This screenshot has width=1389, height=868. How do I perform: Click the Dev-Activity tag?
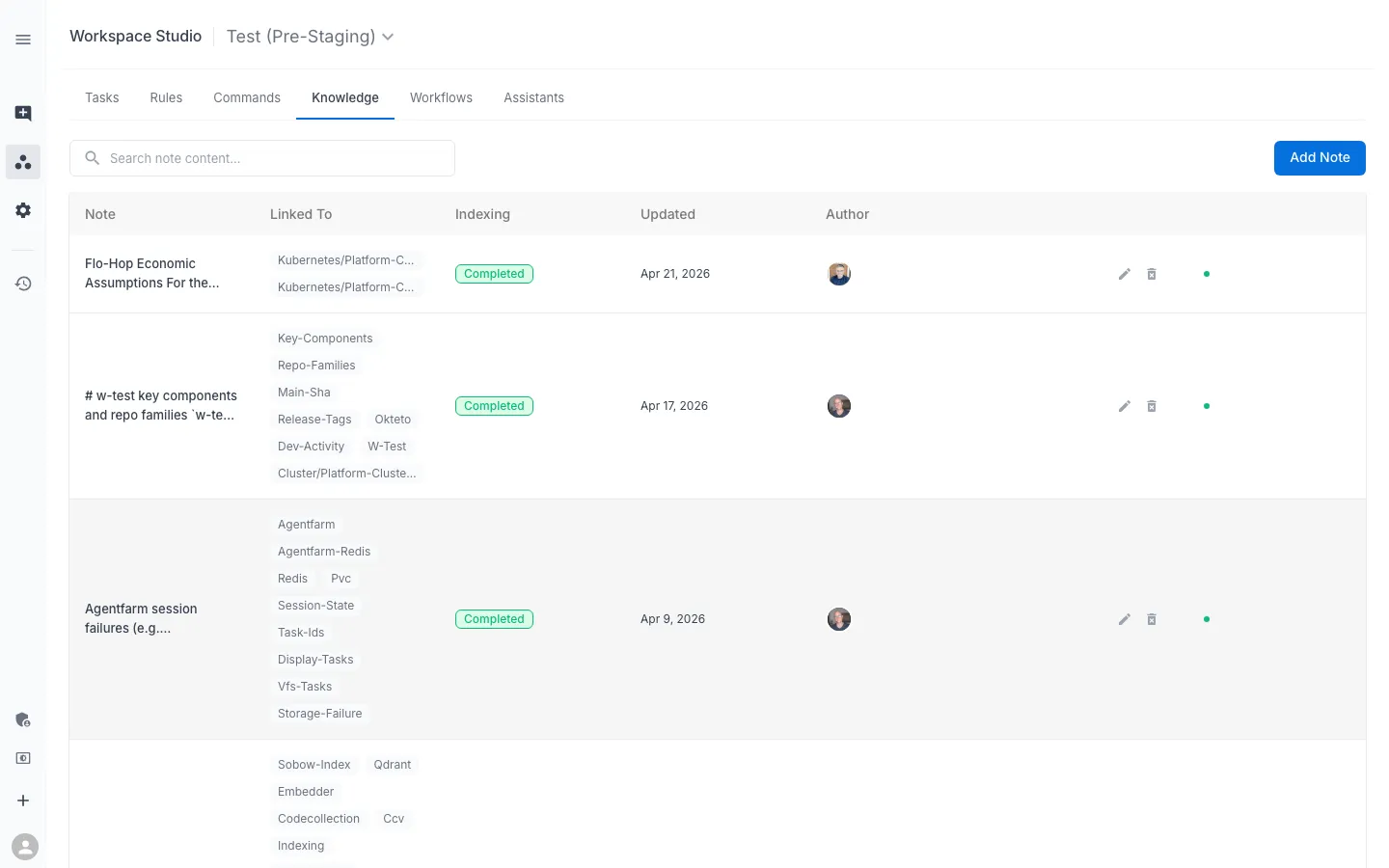(x=311, y=447)
